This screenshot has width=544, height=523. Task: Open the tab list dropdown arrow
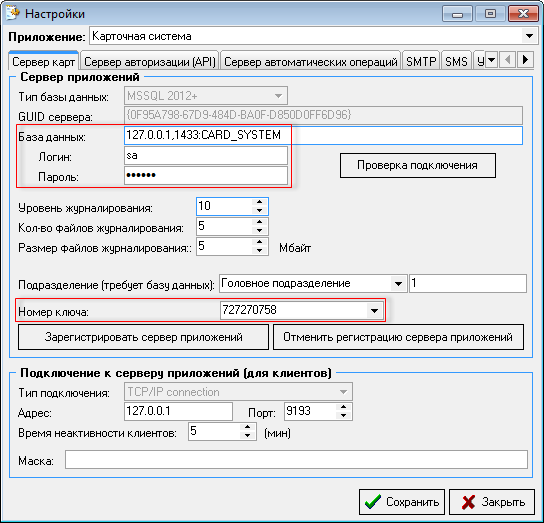491,60
